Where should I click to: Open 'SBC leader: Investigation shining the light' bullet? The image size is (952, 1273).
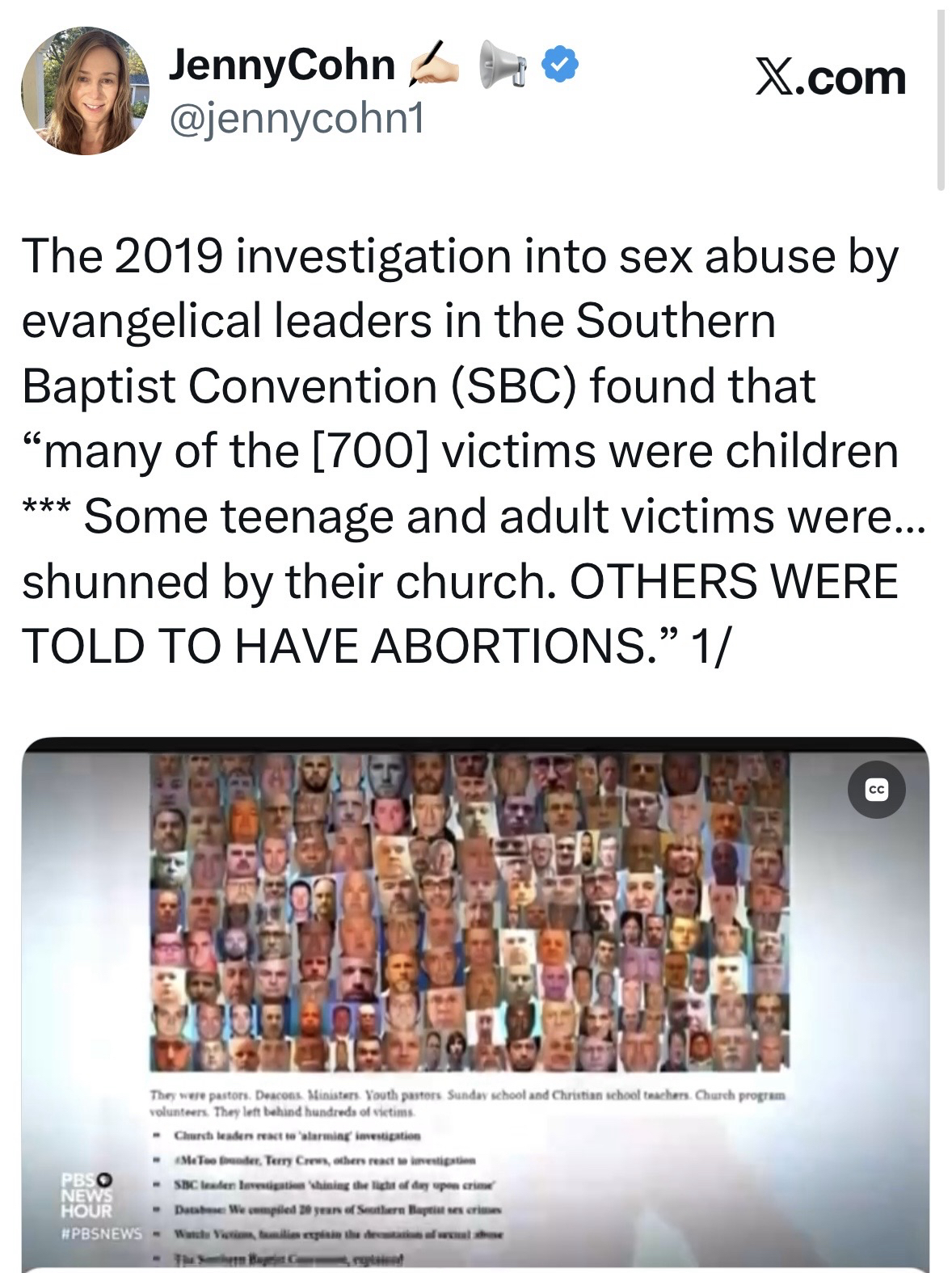335,1183
